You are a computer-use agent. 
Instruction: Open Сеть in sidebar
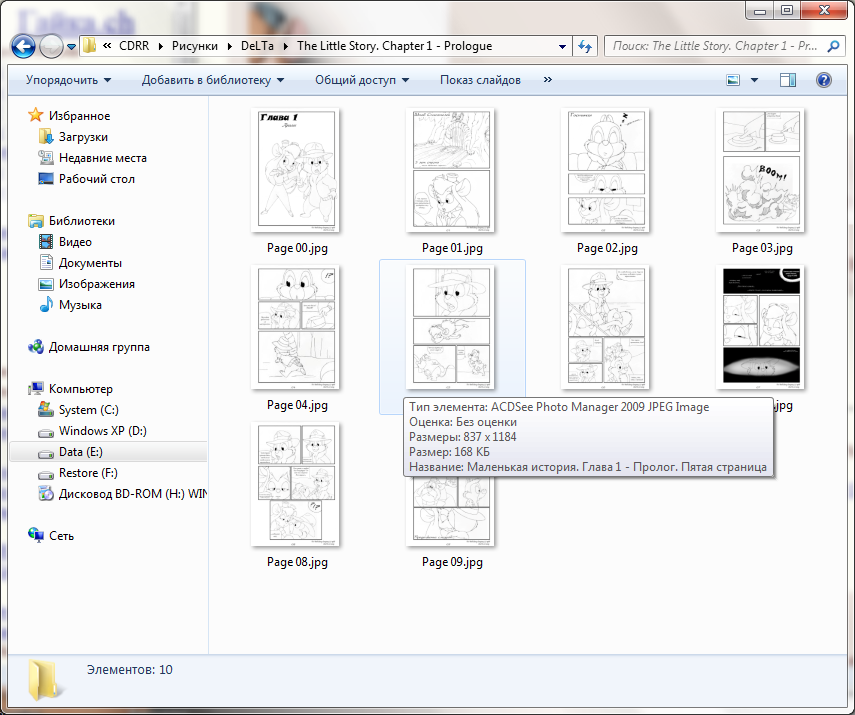pyautogui.click(x=61, y=536)
